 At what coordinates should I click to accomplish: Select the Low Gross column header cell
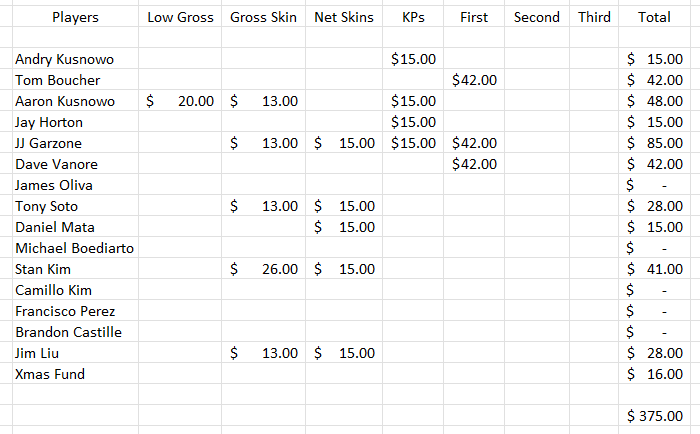180,17
